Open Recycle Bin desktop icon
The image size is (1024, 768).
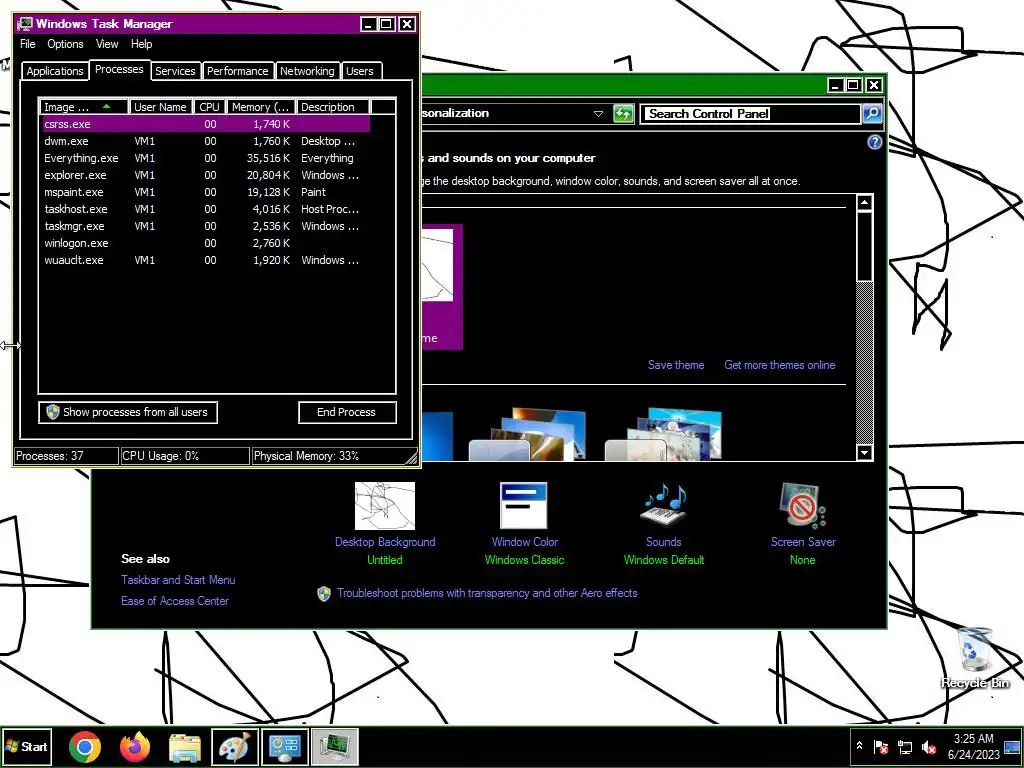pos(975,658)
